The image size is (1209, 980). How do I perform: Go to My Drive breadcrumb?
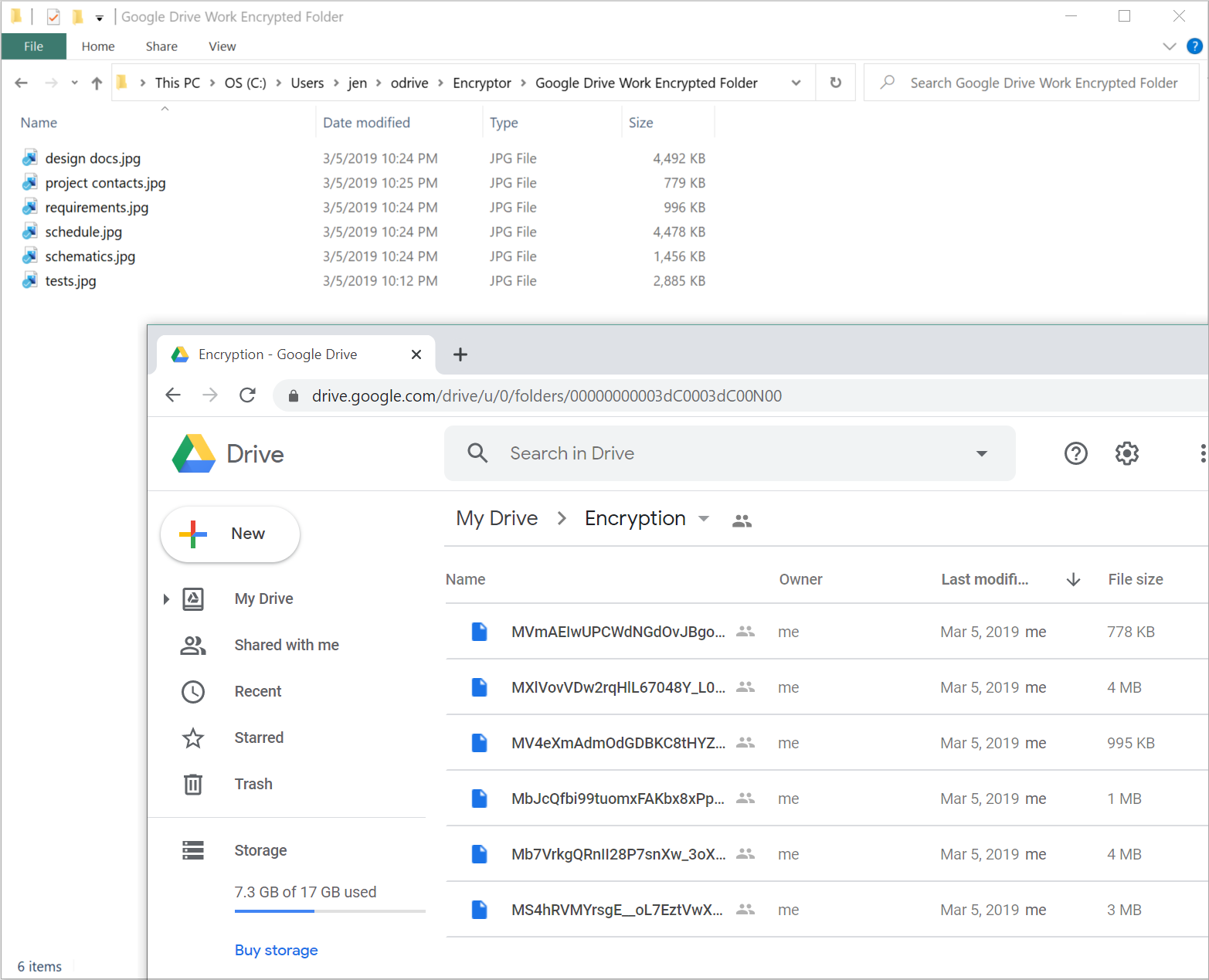pyautogui.click(x=497, y=518)
